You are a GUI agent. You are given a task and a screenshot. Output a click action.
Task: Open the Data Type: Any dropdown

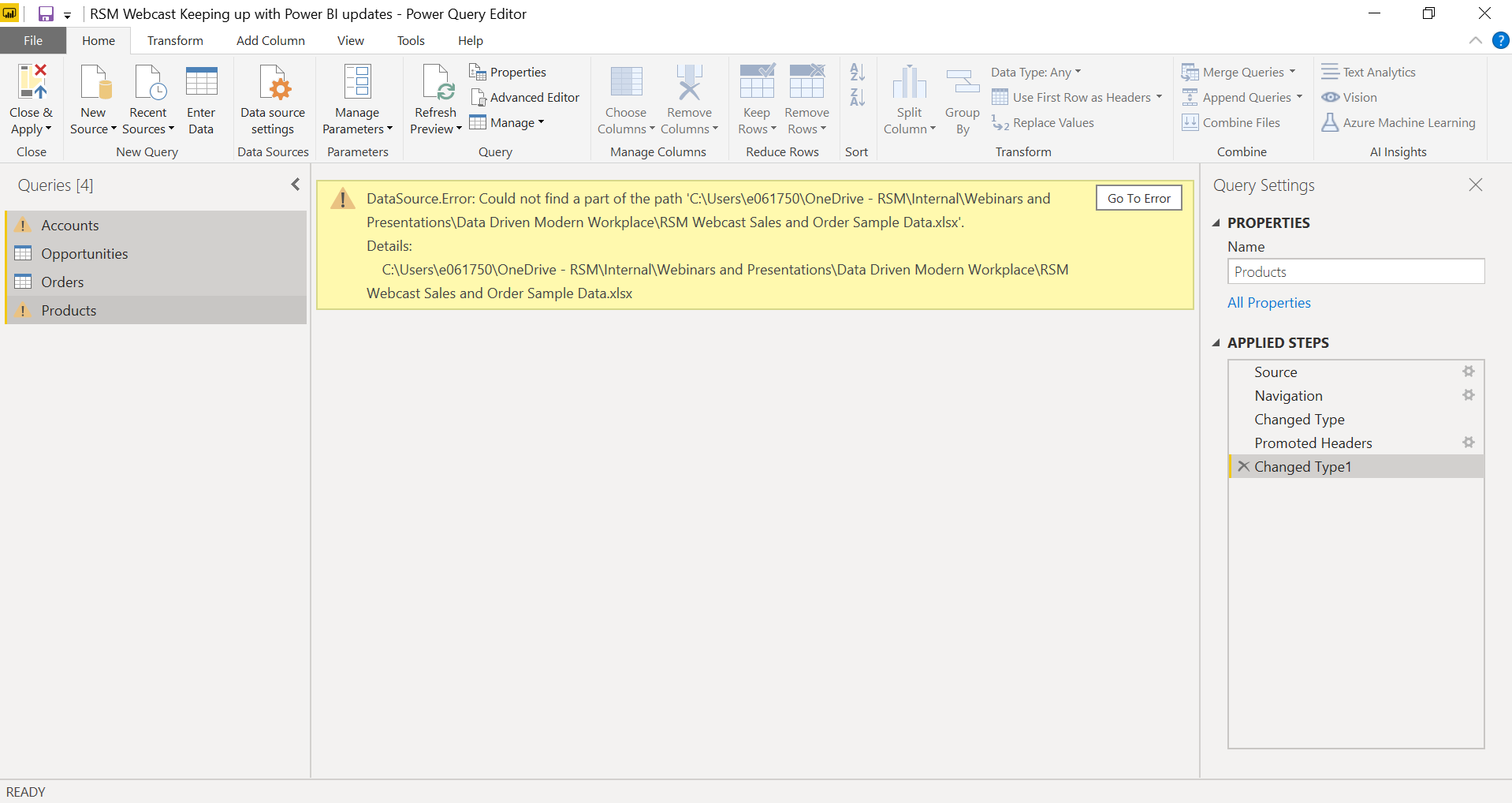(1036, 73)
